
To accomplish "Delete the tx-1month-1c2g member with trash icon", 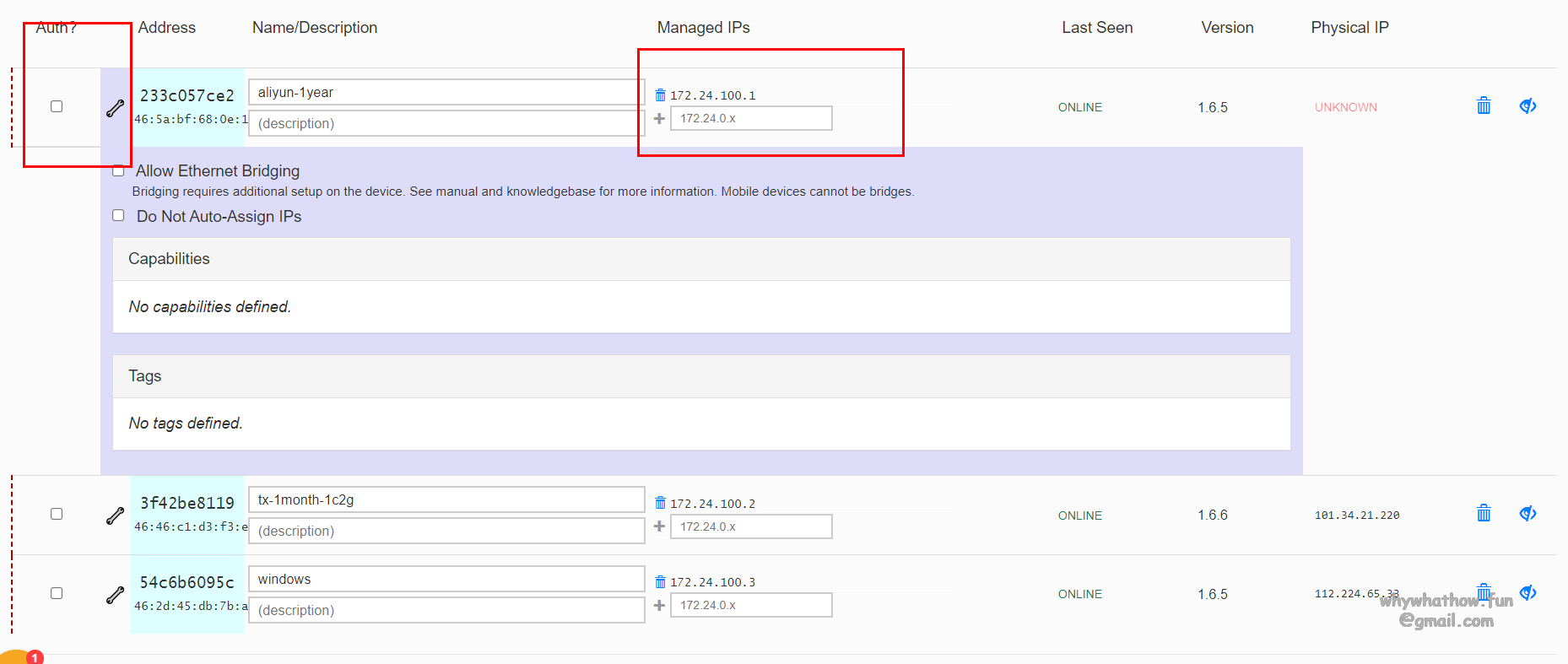I will pyautogui.click(x=1484, y=514).
